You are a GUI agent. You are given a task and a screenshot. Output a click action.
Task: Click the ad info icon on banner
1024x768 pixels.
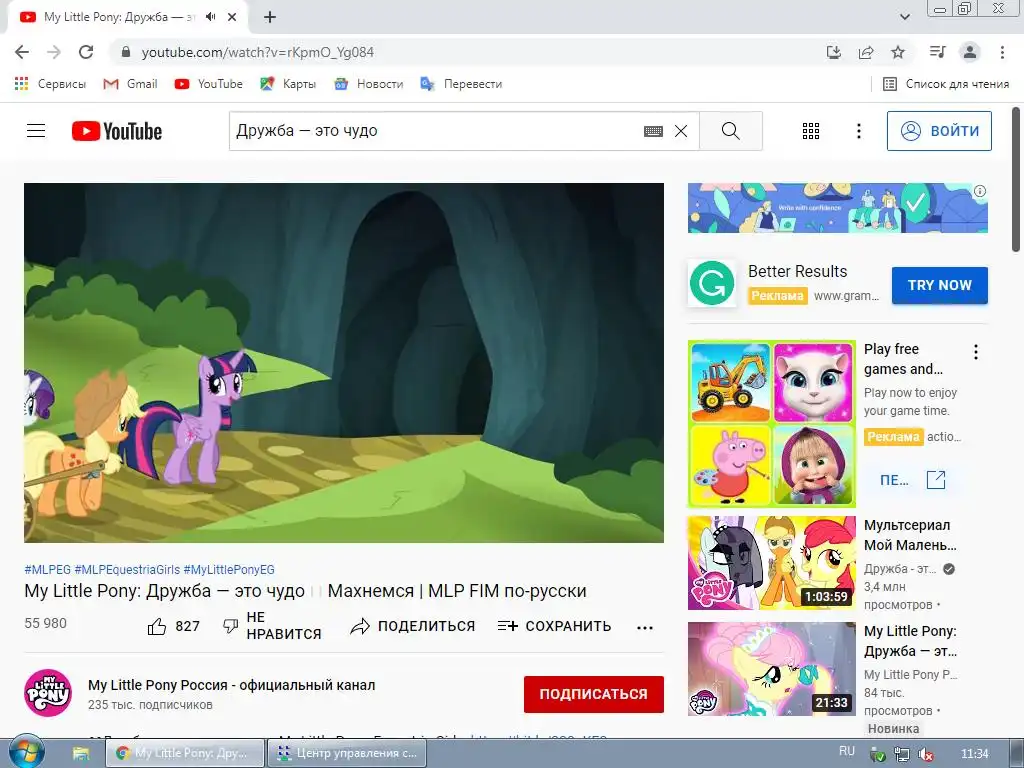(980, 191)
